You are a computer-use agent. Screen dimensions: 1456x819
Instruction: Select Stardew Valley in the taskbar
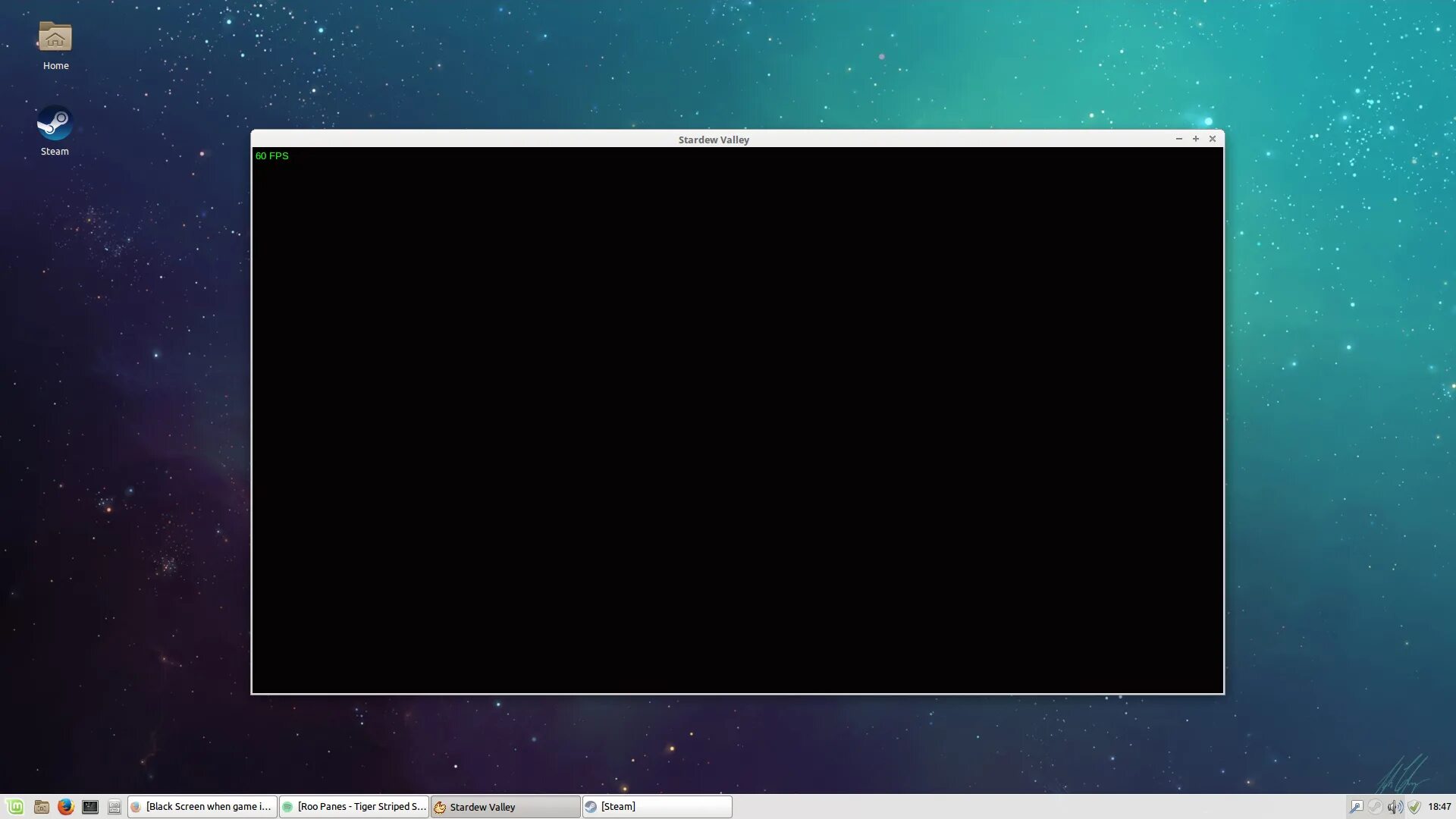[x=506, y=807]
